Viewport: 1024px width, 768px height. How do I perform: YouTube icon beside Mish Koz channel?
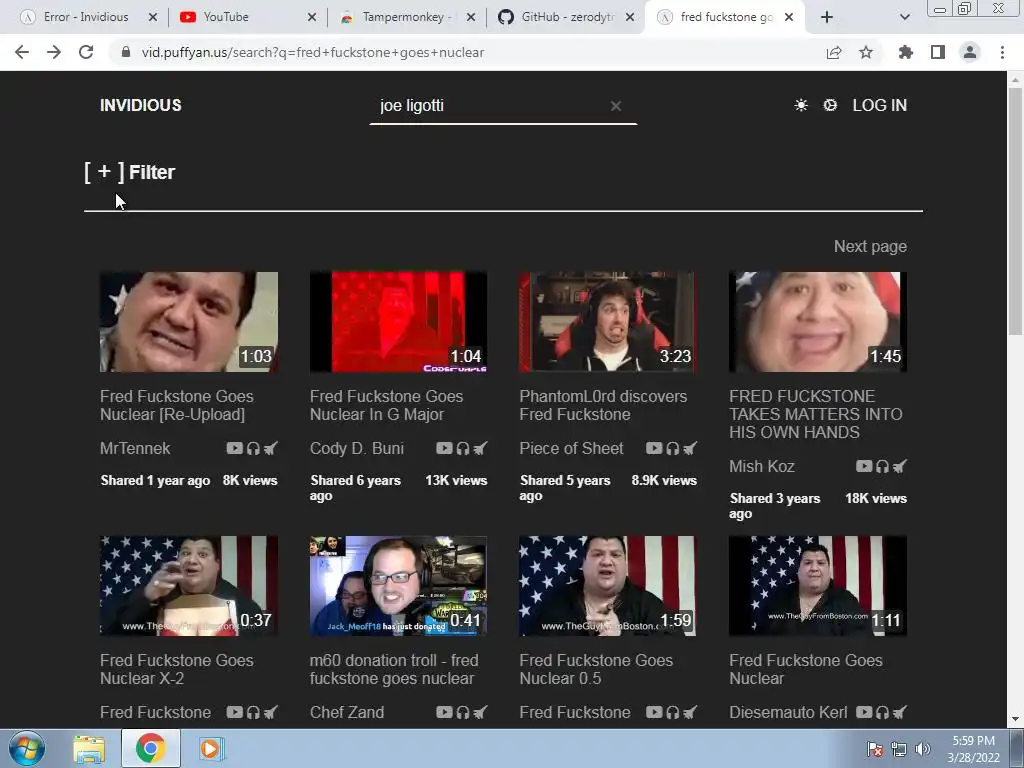pyautogui.click(x=864, y=466)
